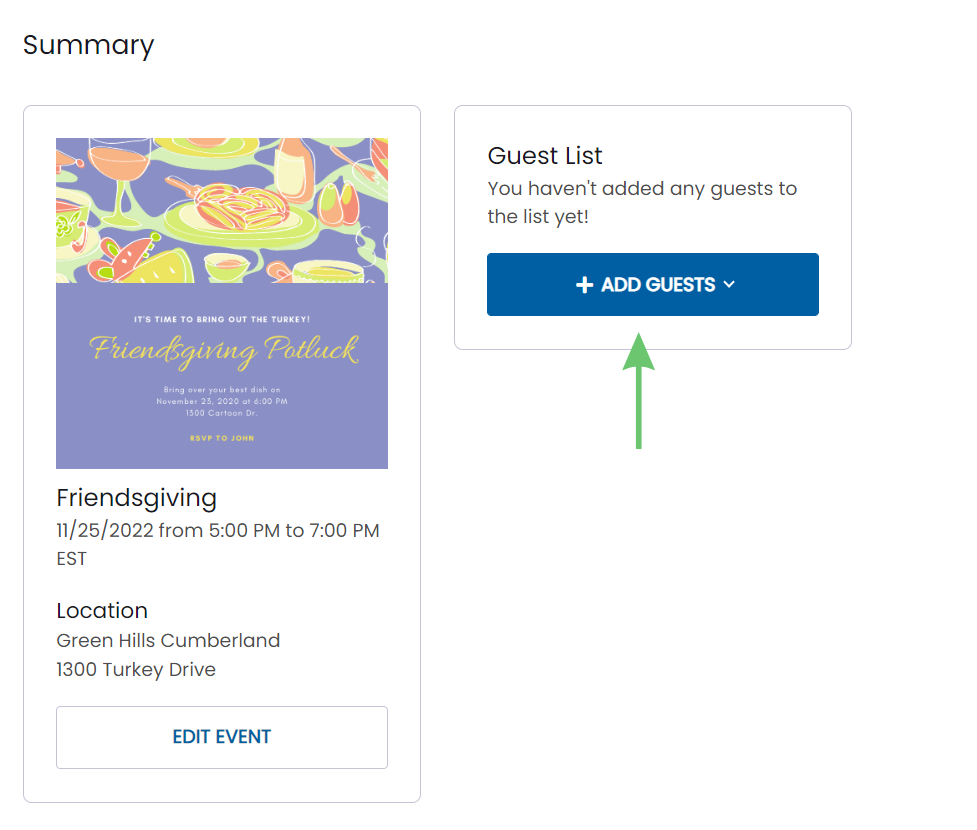Click RSVP TO JOHN on the invitation
This screenshot has height=830, width=977.
222,438
